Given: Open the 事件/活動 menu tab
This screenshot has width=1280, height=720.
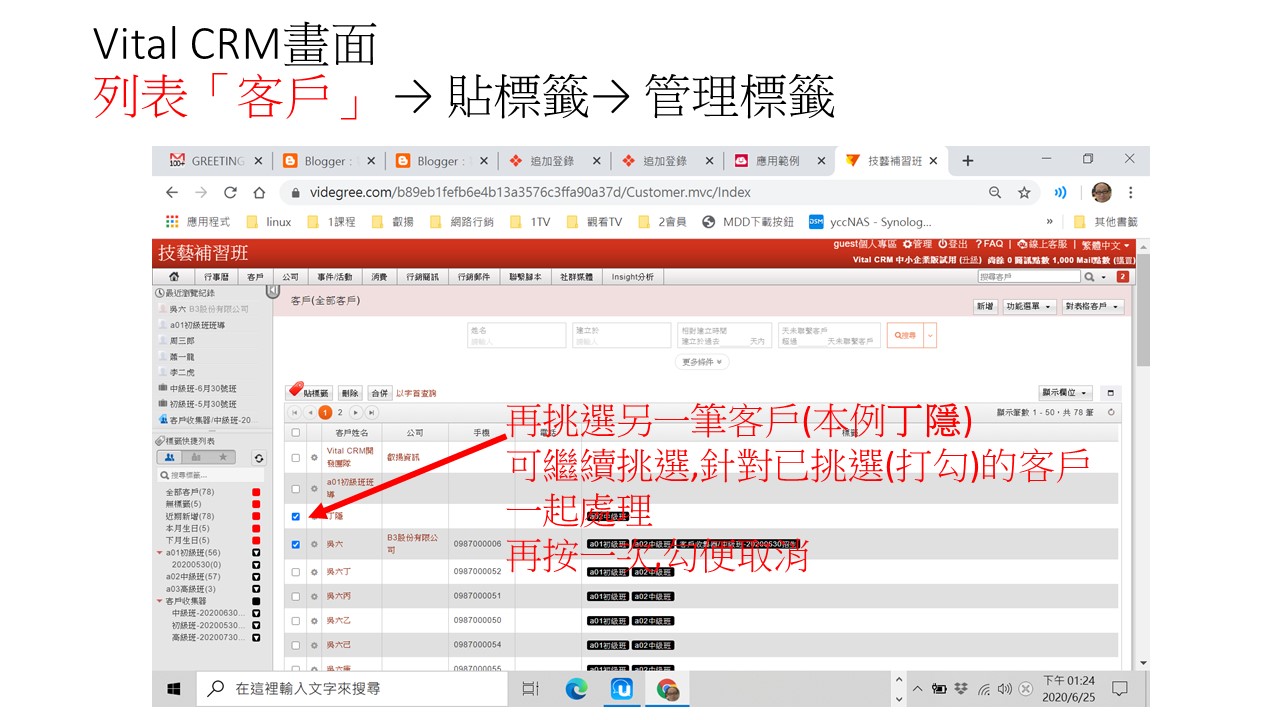Looking at the screenshot, I should coord(335,277).
